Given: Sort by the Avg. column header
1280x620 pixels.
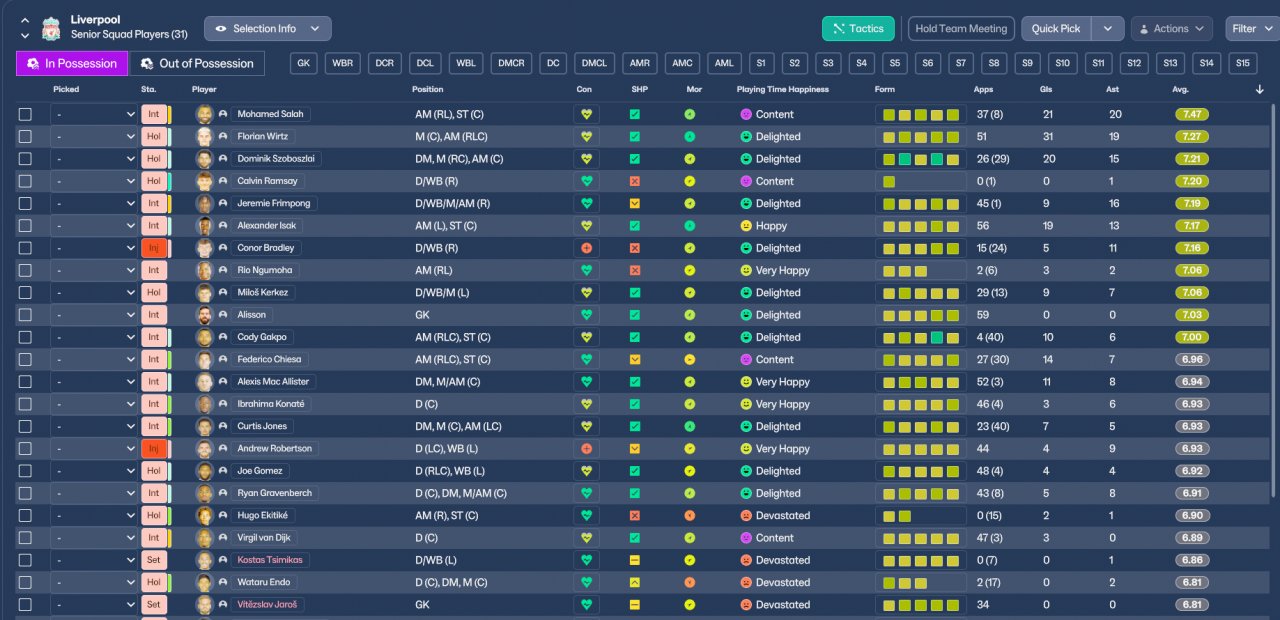Looking at the screenshot, I should (1181, 89).
